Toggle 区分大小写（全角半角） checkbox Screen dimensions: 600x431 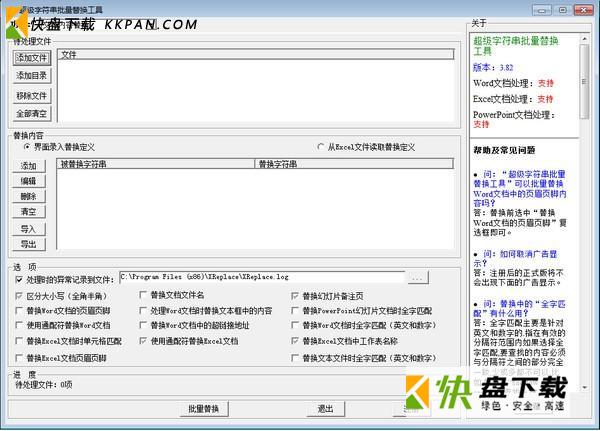point(19,296)
